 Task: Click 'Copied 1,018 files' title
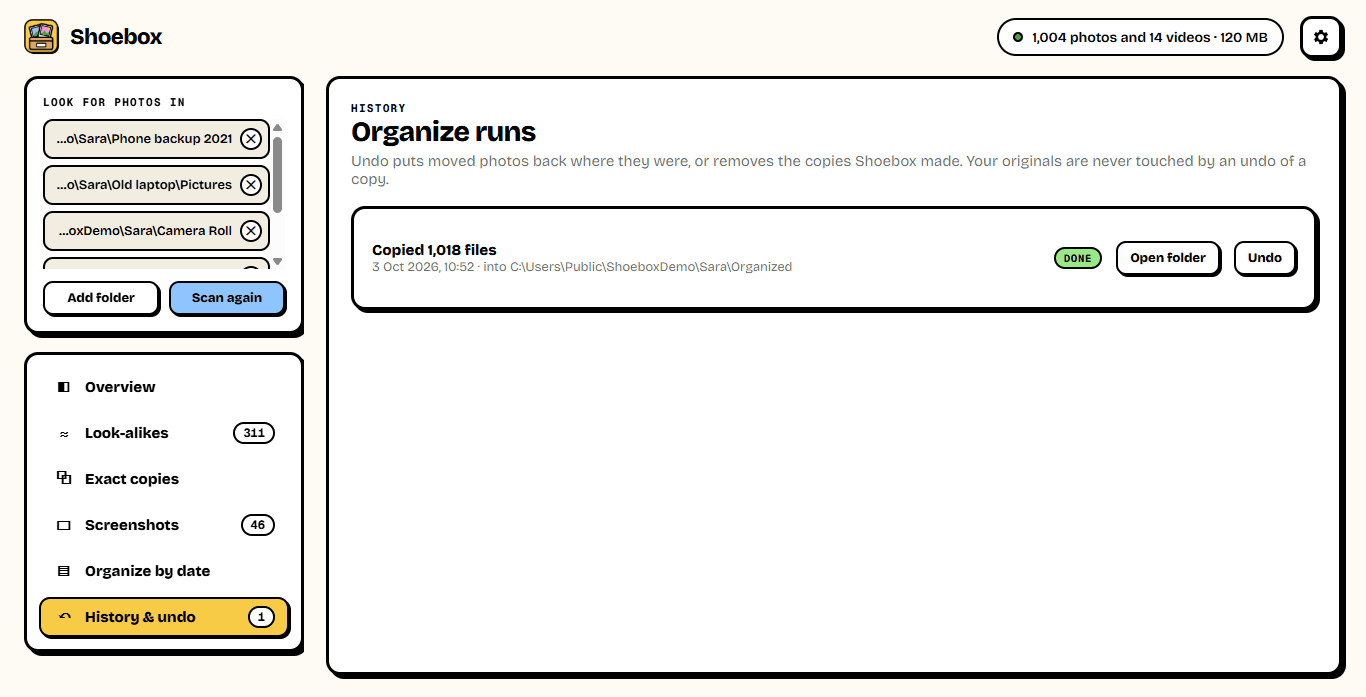click(434, 250)
